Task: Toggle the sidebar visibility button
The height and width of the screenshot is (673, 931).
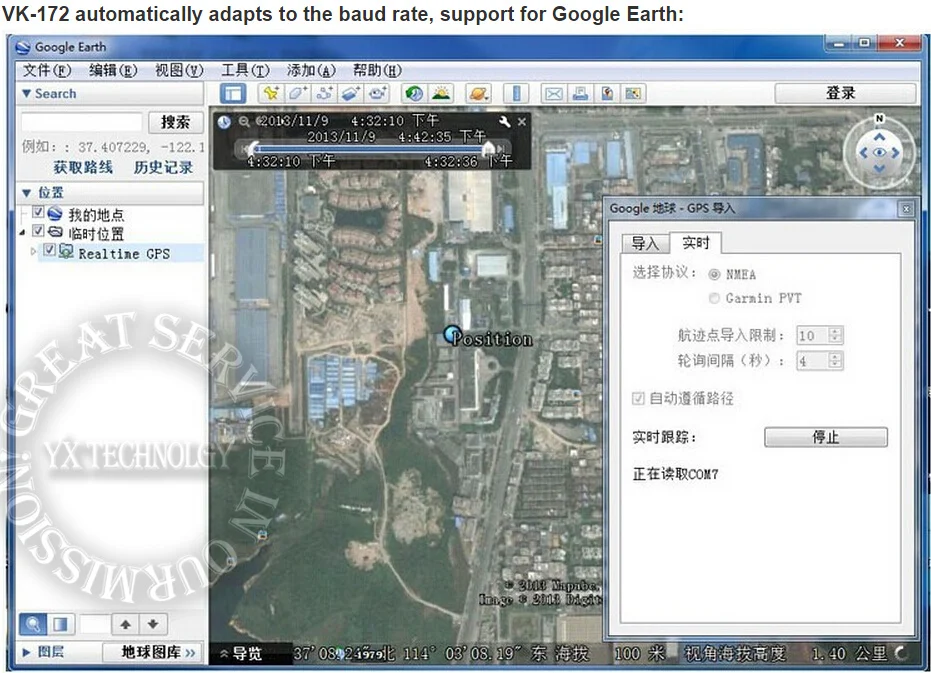Action: point(233,93)
